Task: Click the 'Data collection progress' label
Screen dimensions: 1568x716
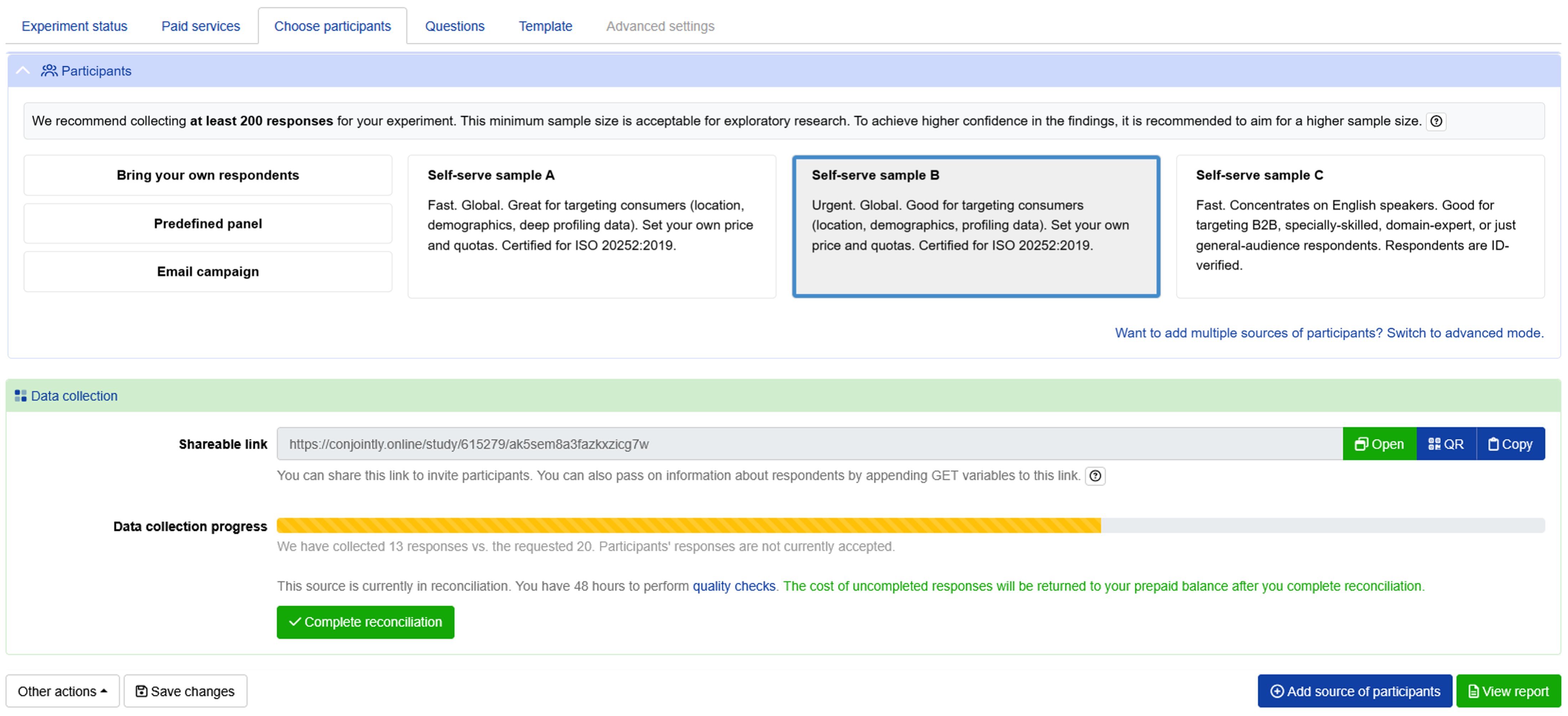Action: pyautogui.click(x=190, y=526)
